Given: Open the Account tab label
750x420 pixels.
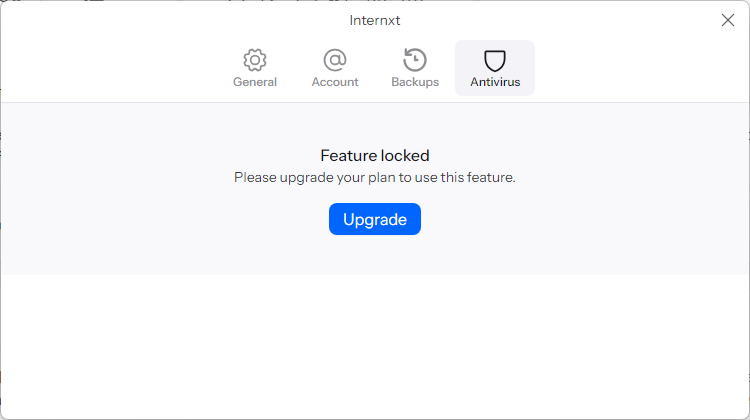Looking at the screenshot, I should [335, 82].
